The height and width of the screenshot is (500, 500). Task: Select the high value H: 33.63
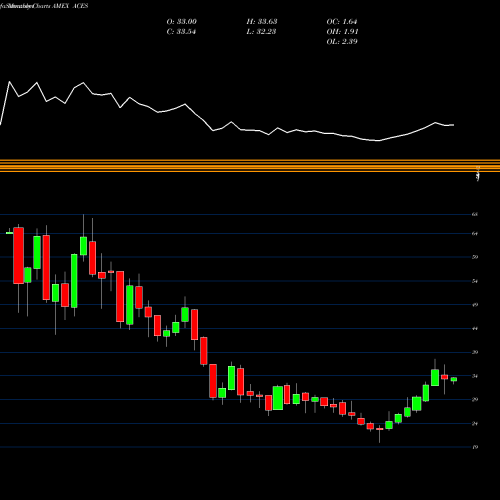coord(262,22)
